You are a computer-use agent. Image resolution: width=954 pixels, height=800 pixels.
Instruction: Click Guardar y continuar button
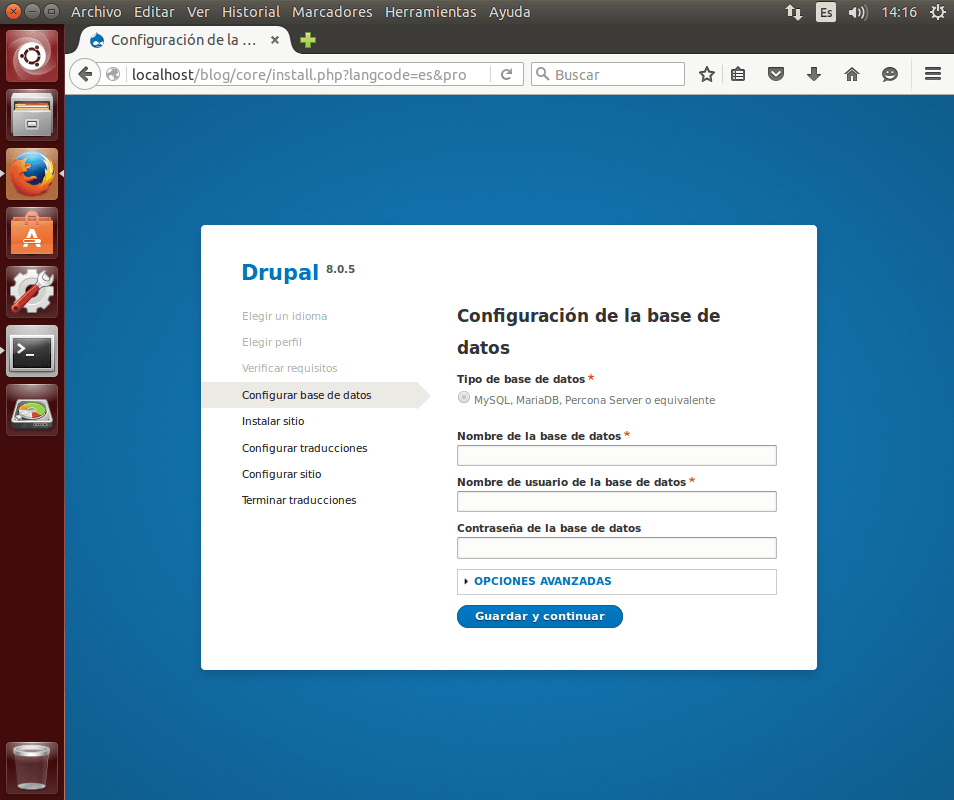[540, 616]
